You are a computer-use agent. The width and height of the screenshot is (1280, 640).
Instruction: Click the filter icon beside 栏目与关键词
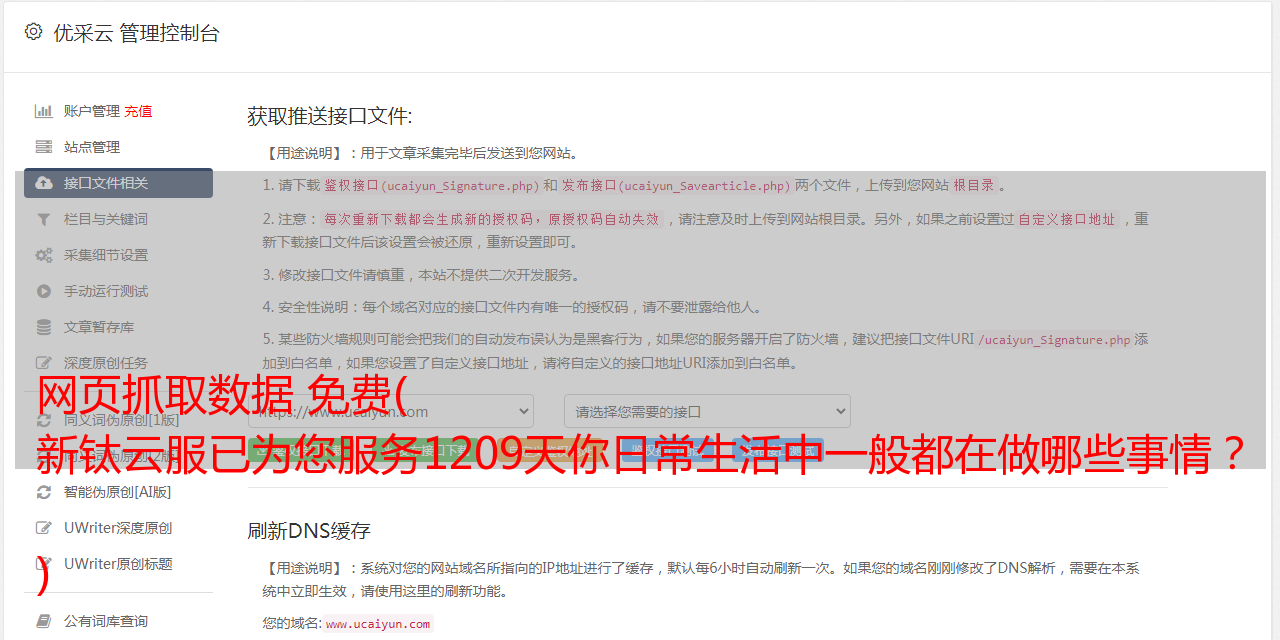[x=44, y=219]
